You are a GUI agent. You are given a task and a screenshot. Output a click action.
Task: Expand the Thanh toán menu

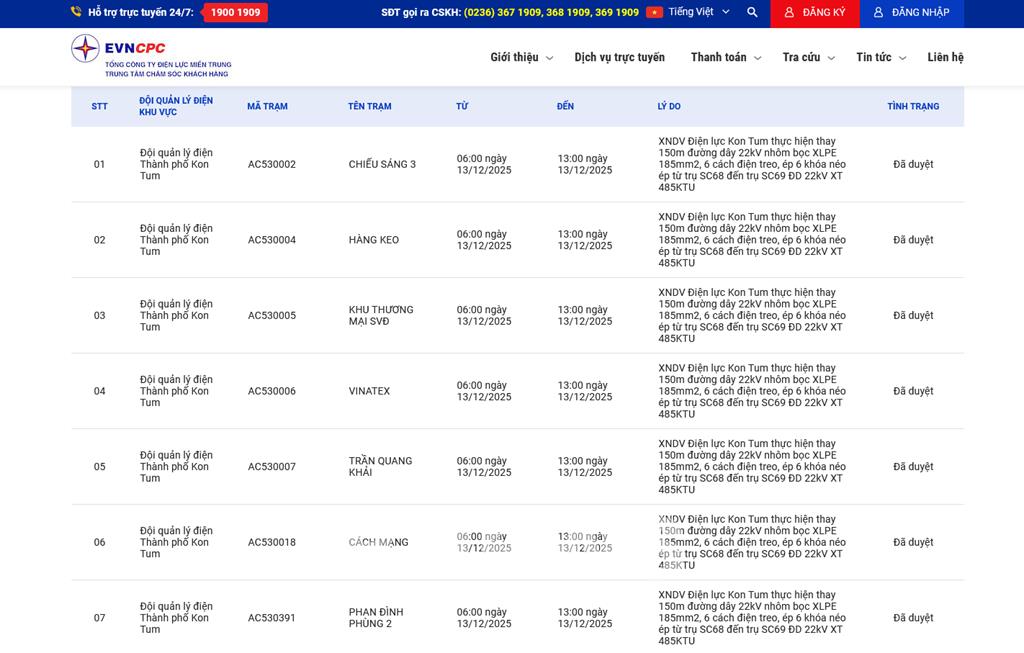726,58
